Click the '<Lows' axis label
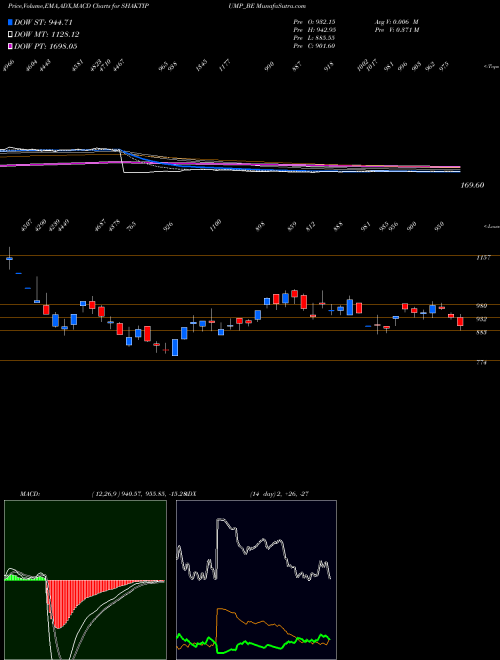Screen dimensions: 500x660 (491, 226)
